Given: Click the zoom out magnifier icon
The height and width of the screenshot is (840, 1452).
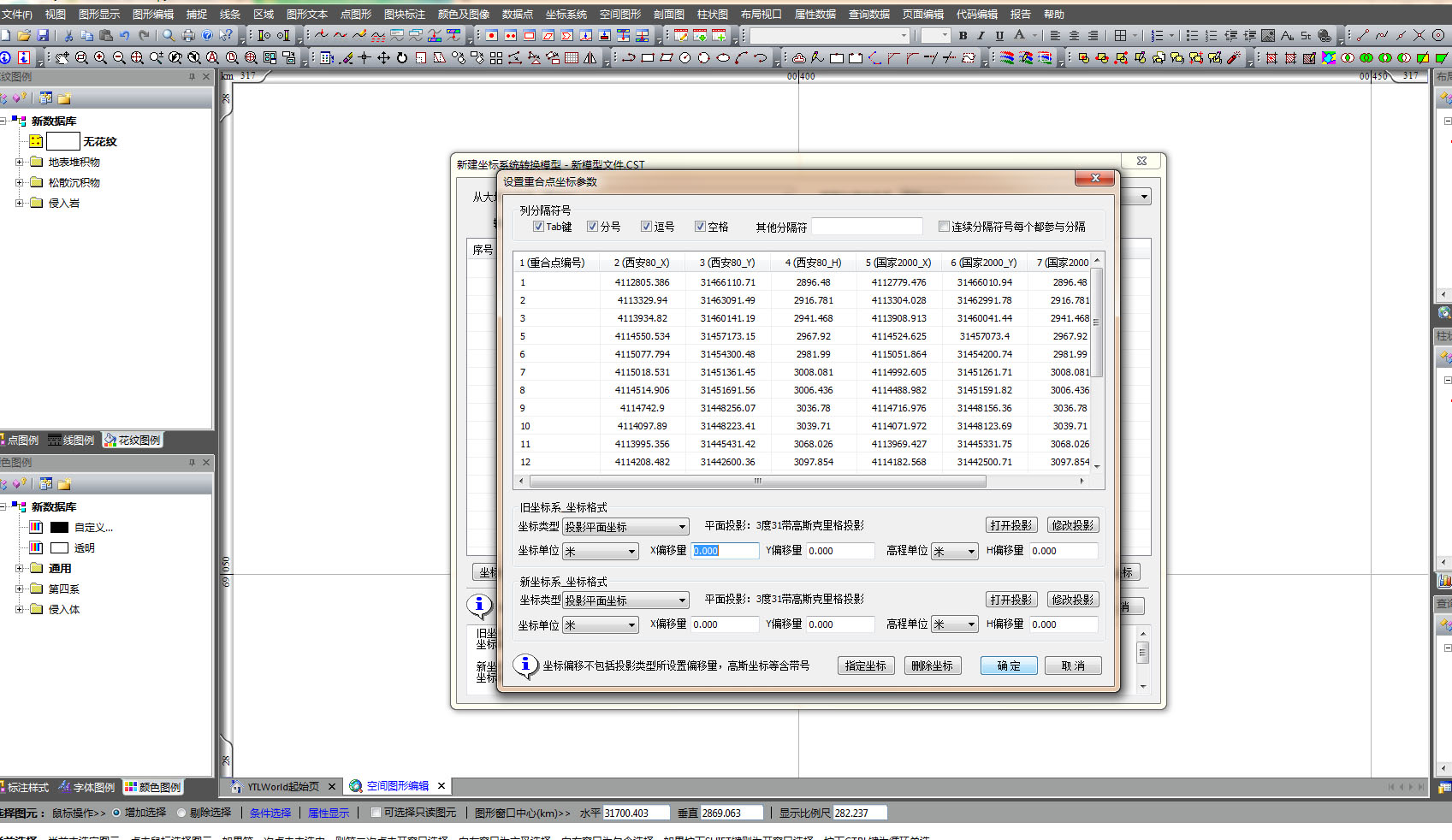Looking at the screenshot, I should [x=119, y=57].
